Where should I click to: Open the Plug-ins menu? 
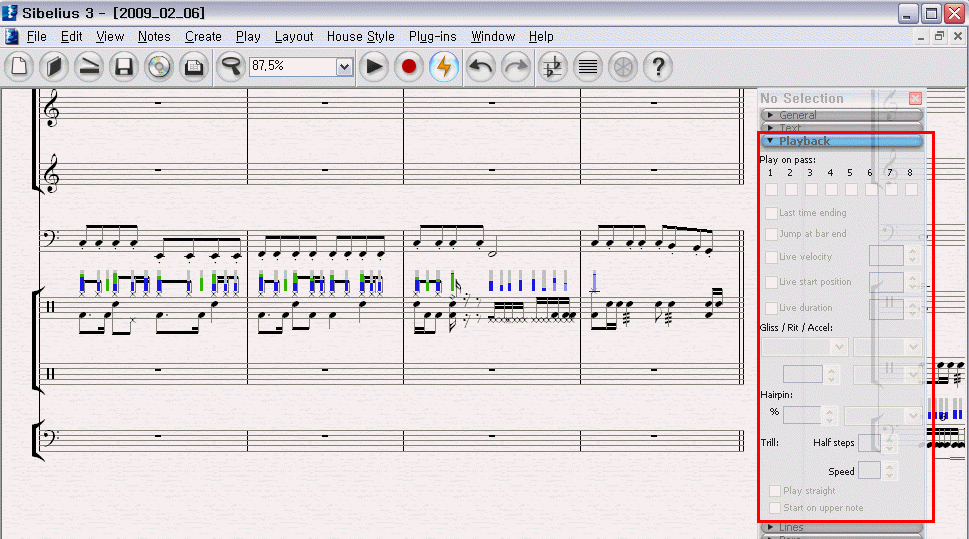tap(432, 37)
